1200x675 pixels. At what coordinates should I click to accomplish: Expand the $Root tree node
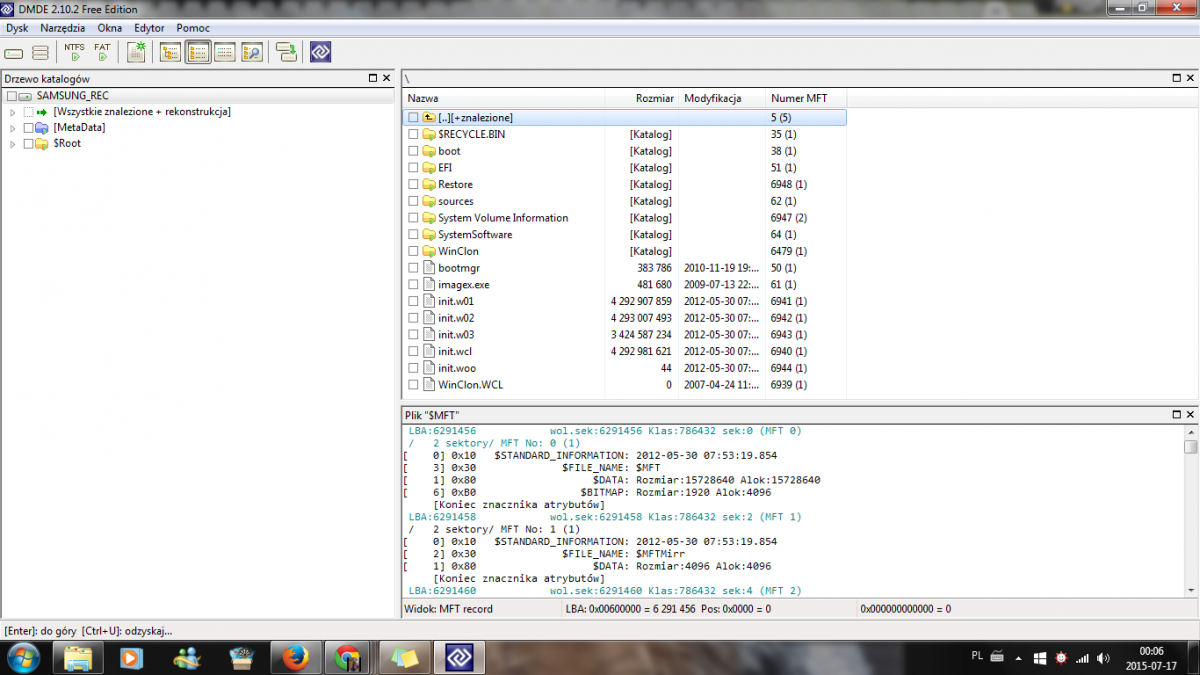(x=13, y=144)
